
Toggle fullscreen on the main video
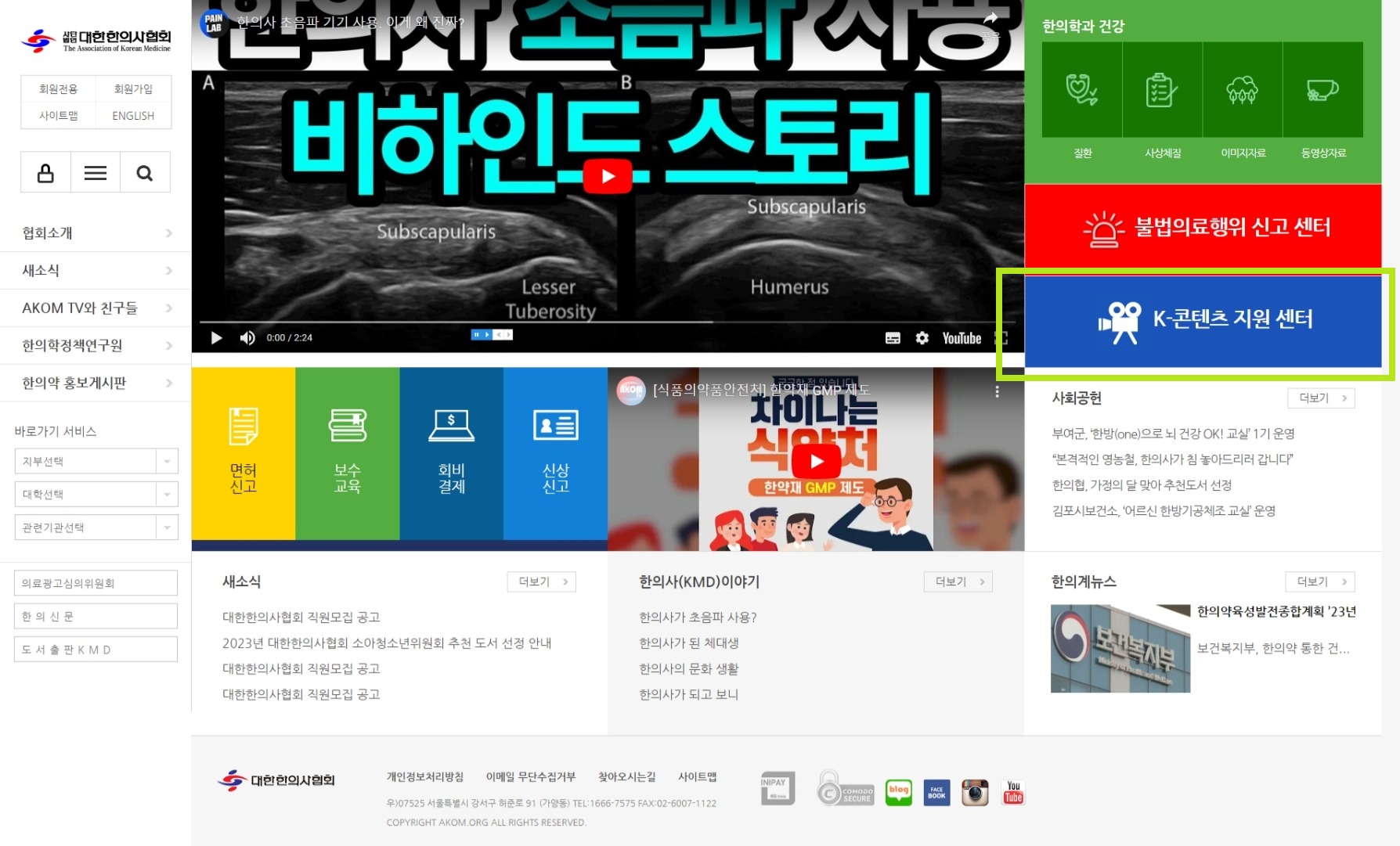[x=1001, y=338]
